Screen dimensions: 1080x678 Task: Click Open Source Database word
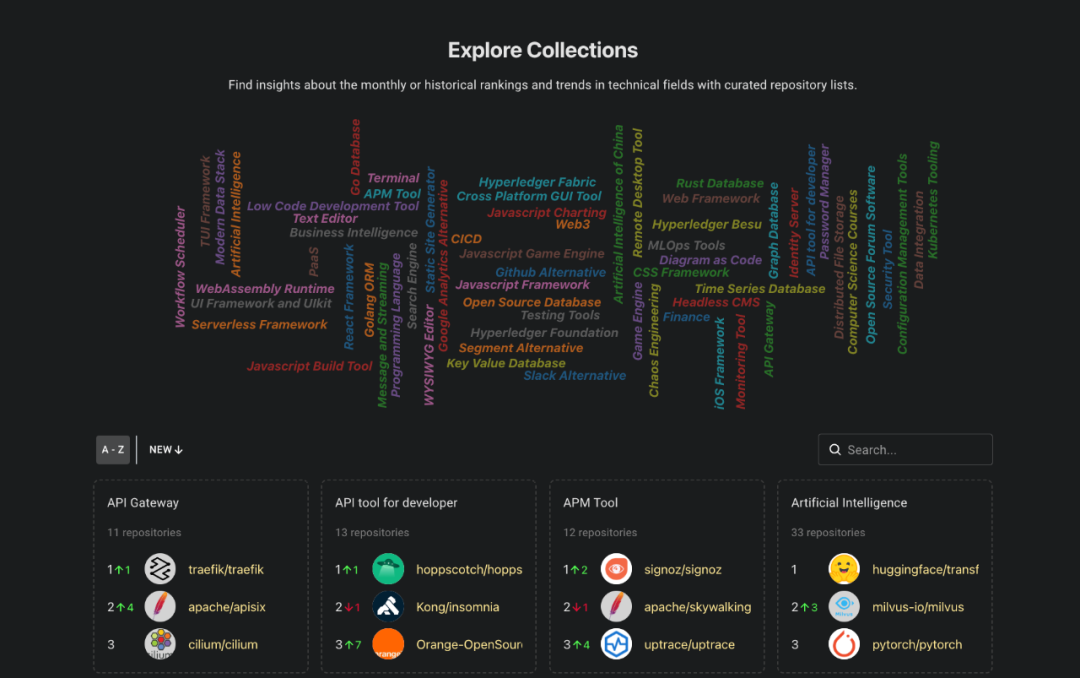pos(532,302)
